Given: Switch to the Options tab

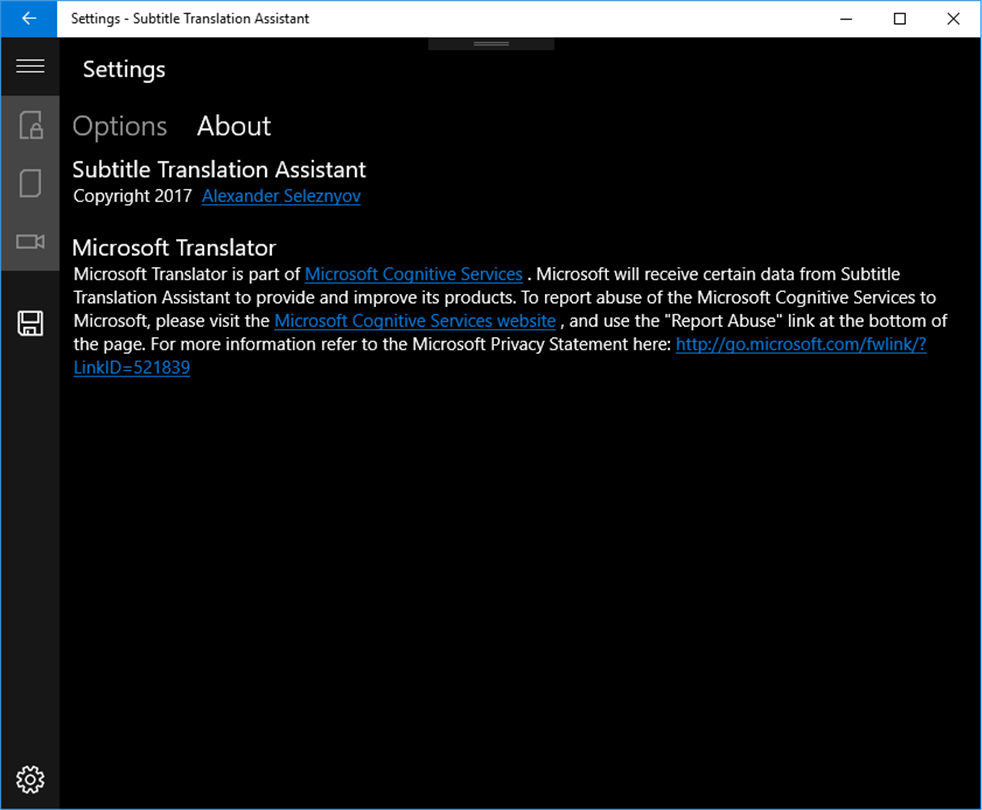Looking at the screenshot, I should pos(120,127).
